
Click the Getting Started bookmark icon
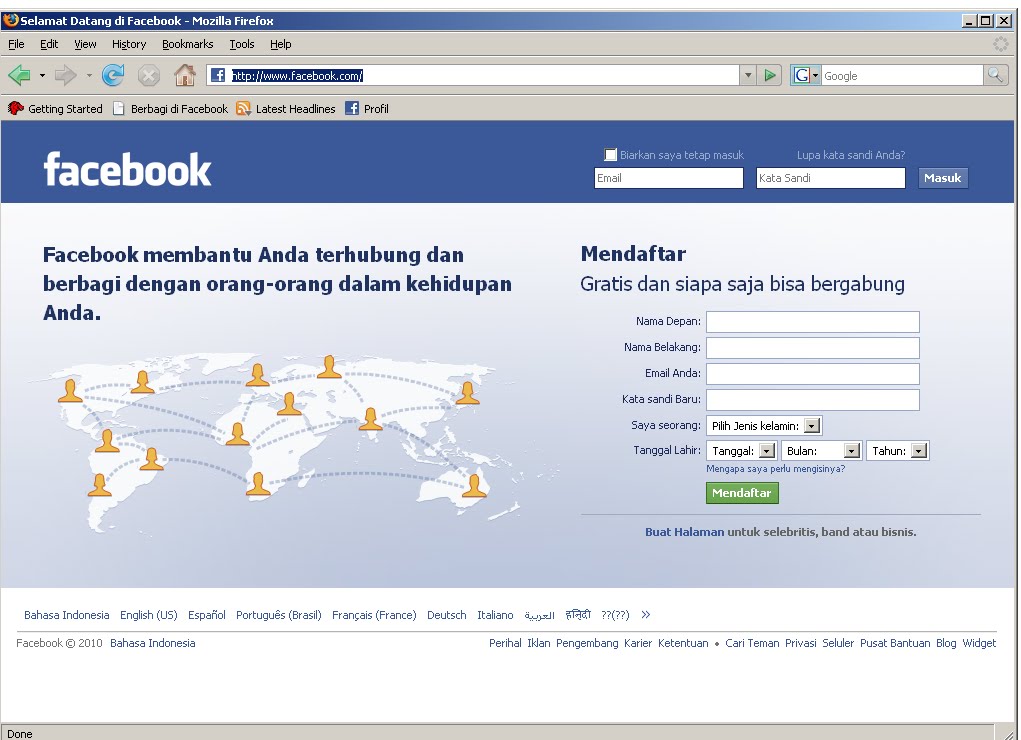(14, 108)
